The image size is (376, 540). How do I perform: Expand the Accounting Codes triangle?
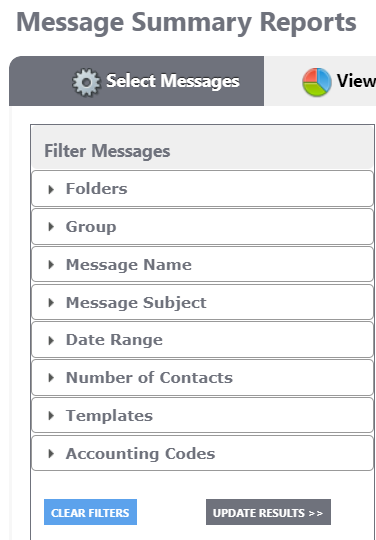[51, 454]
